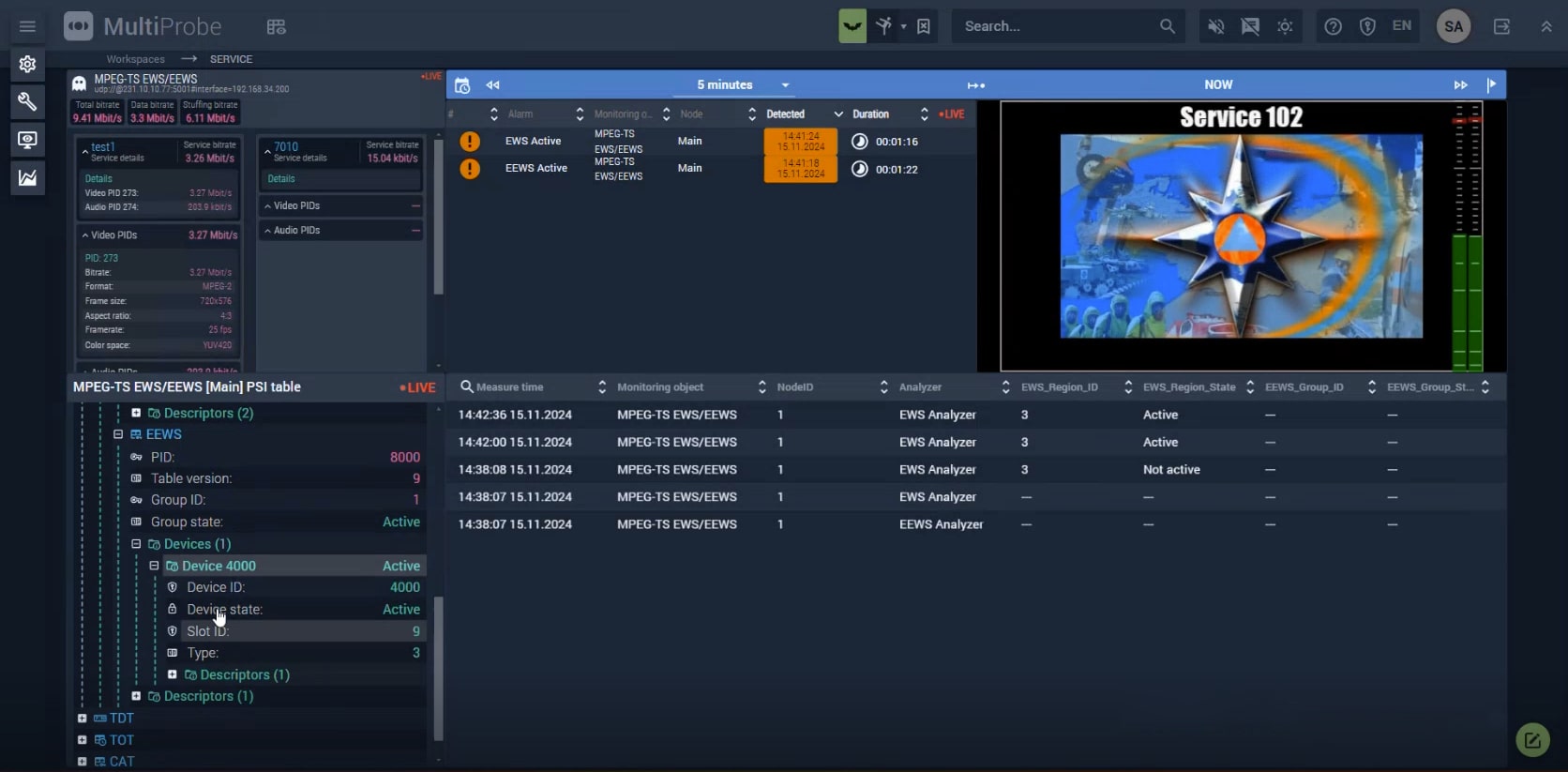Viewport: 1568px width, 772px height.
Task: Collapse the Devices (1) tree node
Action: (x=136, y=544)
